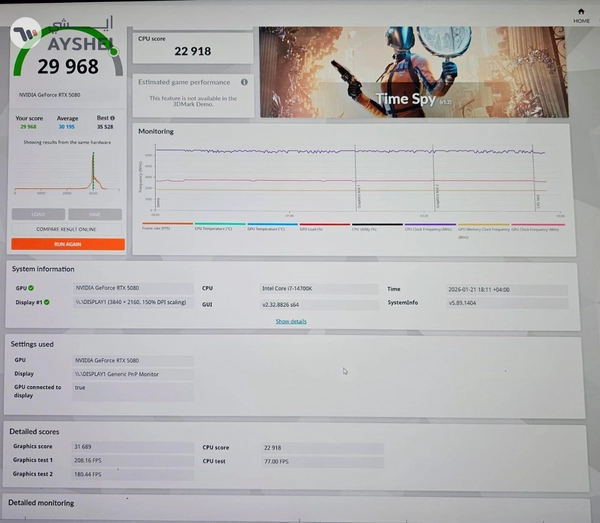600x523 pixels.
Task: Select the Display #1 resolution field
Action: 133,302
